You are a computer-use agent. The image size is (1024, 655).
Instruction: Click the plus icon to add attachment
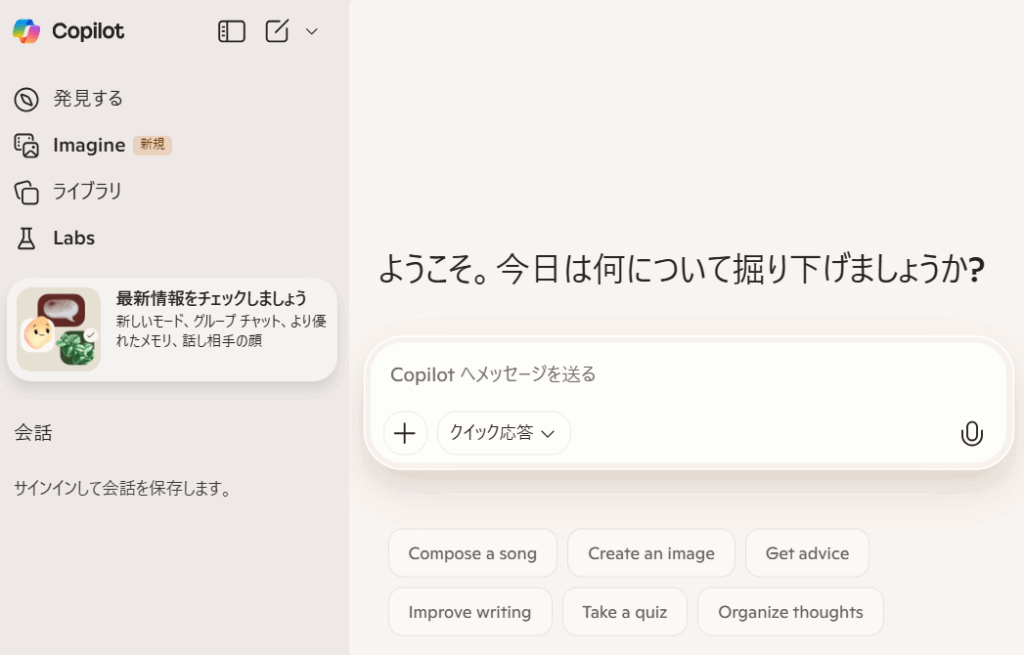pos(405,433)
